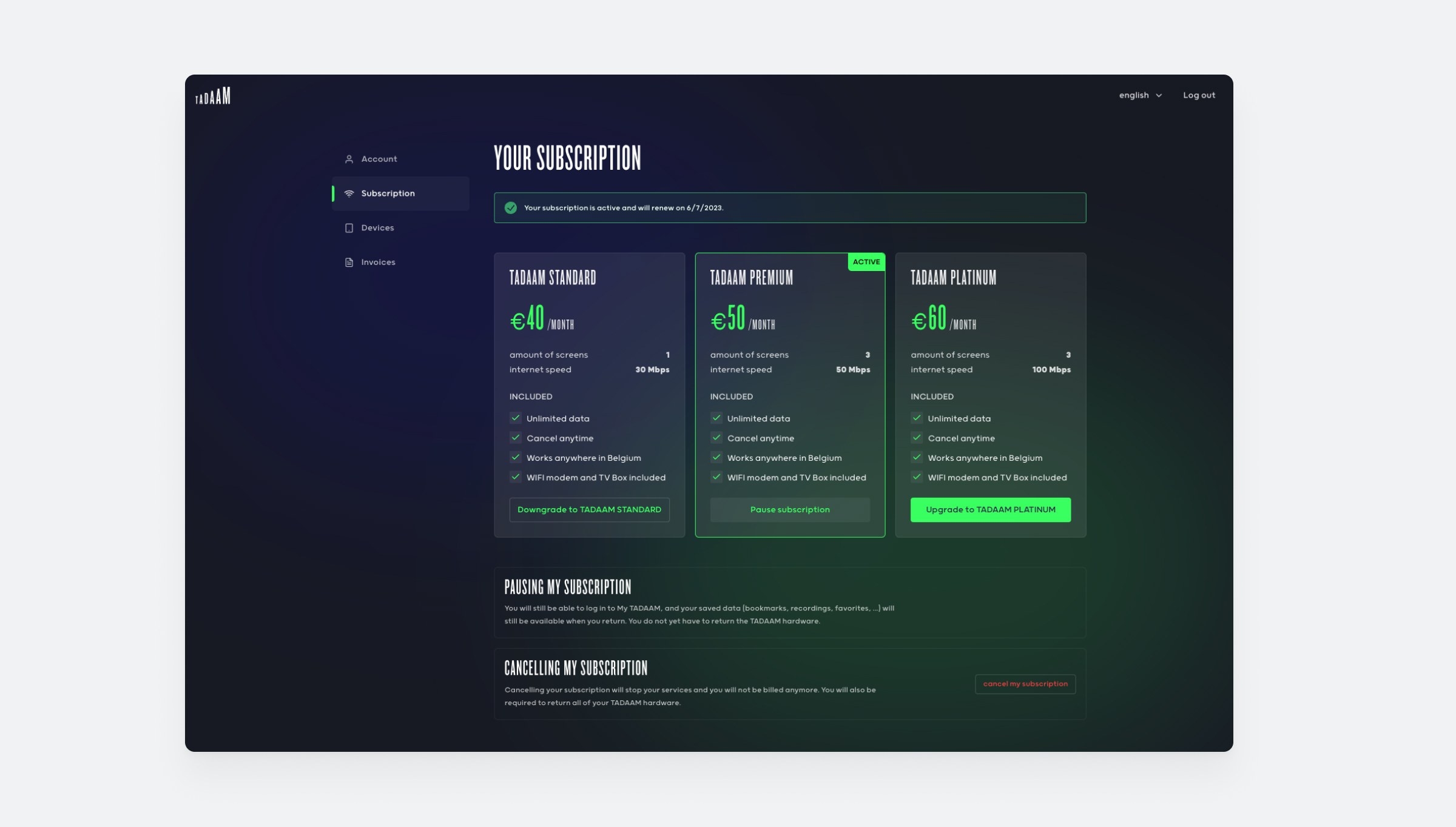
Task: Click Works anywhere checkmark in Standard plan
Action: 516,457
